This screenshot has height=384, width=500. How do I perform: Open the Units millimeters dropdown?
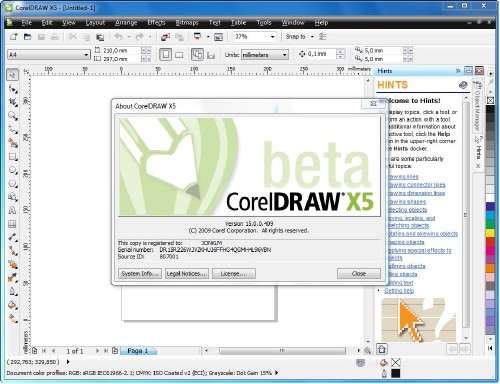coord(265,55)
